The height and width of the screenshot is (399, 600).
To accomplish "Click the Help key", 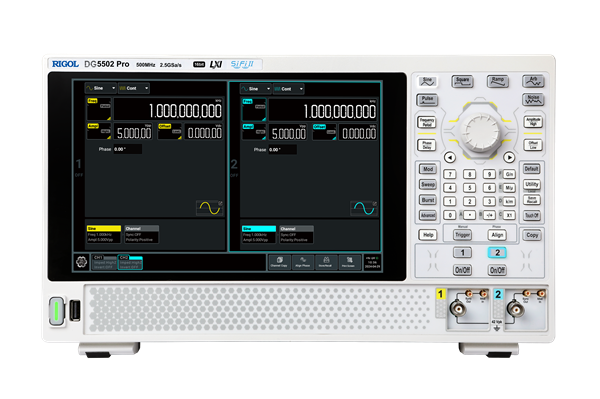I will (428, 235).
